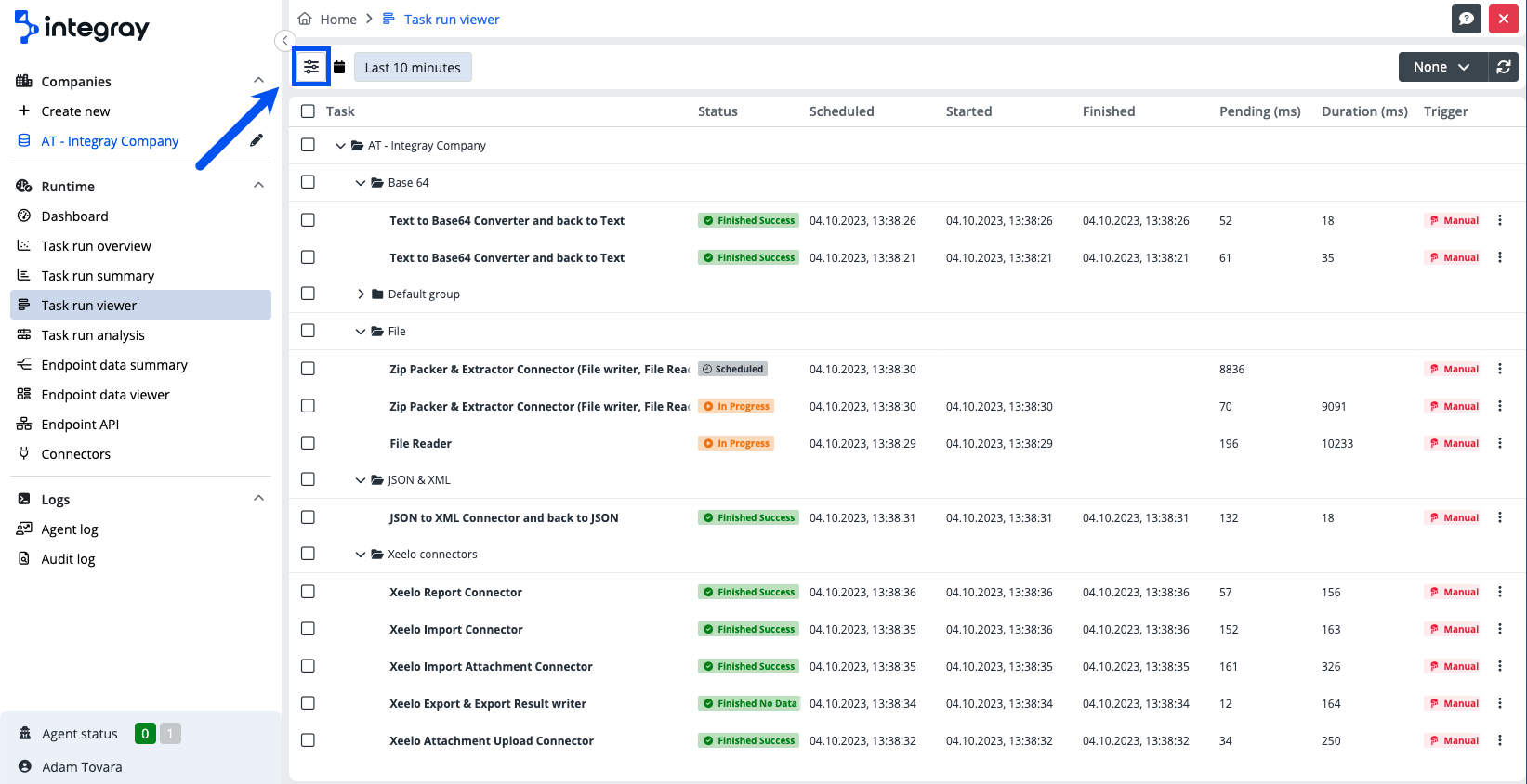Toggle the select-all checkbox in Task header
This screenshot has width=1527, height=784.
point(308,111)
